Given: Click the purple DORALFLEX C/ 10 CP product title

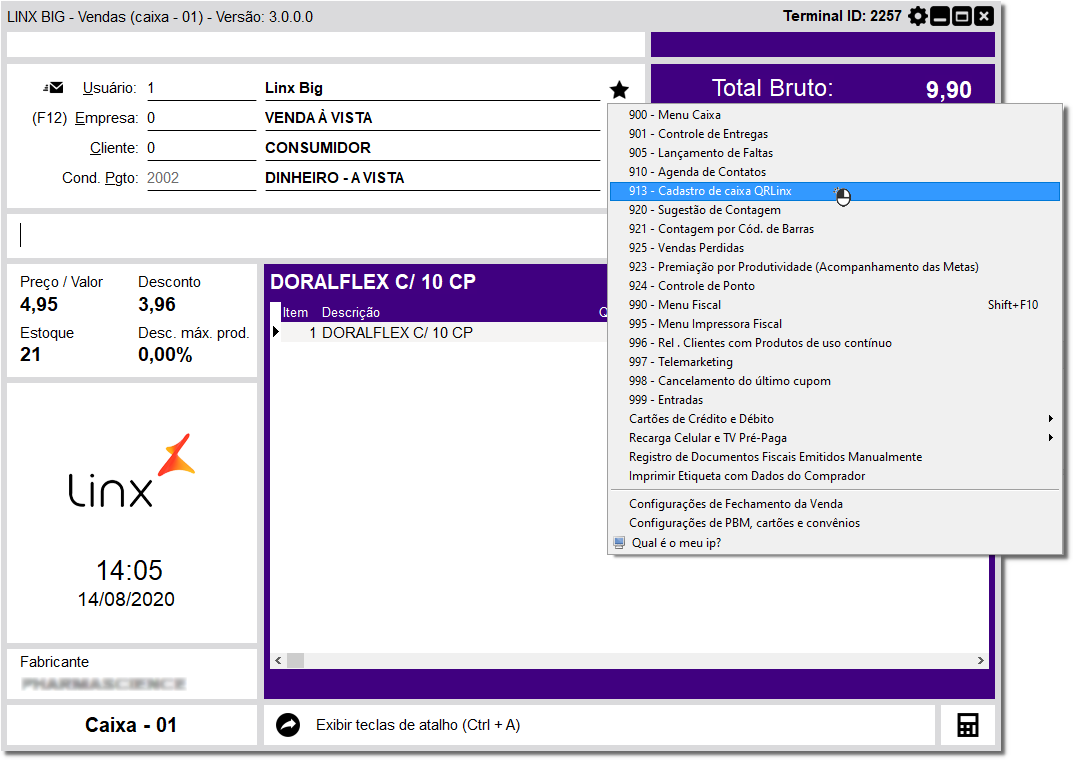Looking at the screenshot, I should click(373, 282).
